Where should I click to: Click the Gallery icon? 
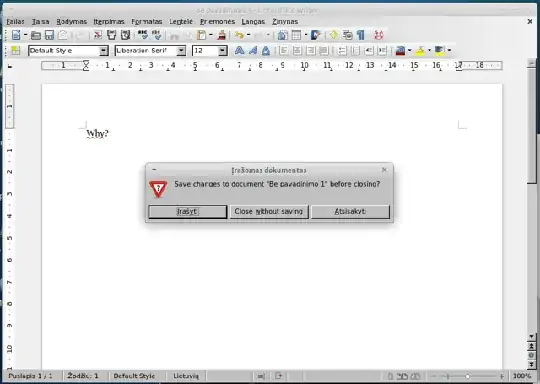tap(347, 35)
